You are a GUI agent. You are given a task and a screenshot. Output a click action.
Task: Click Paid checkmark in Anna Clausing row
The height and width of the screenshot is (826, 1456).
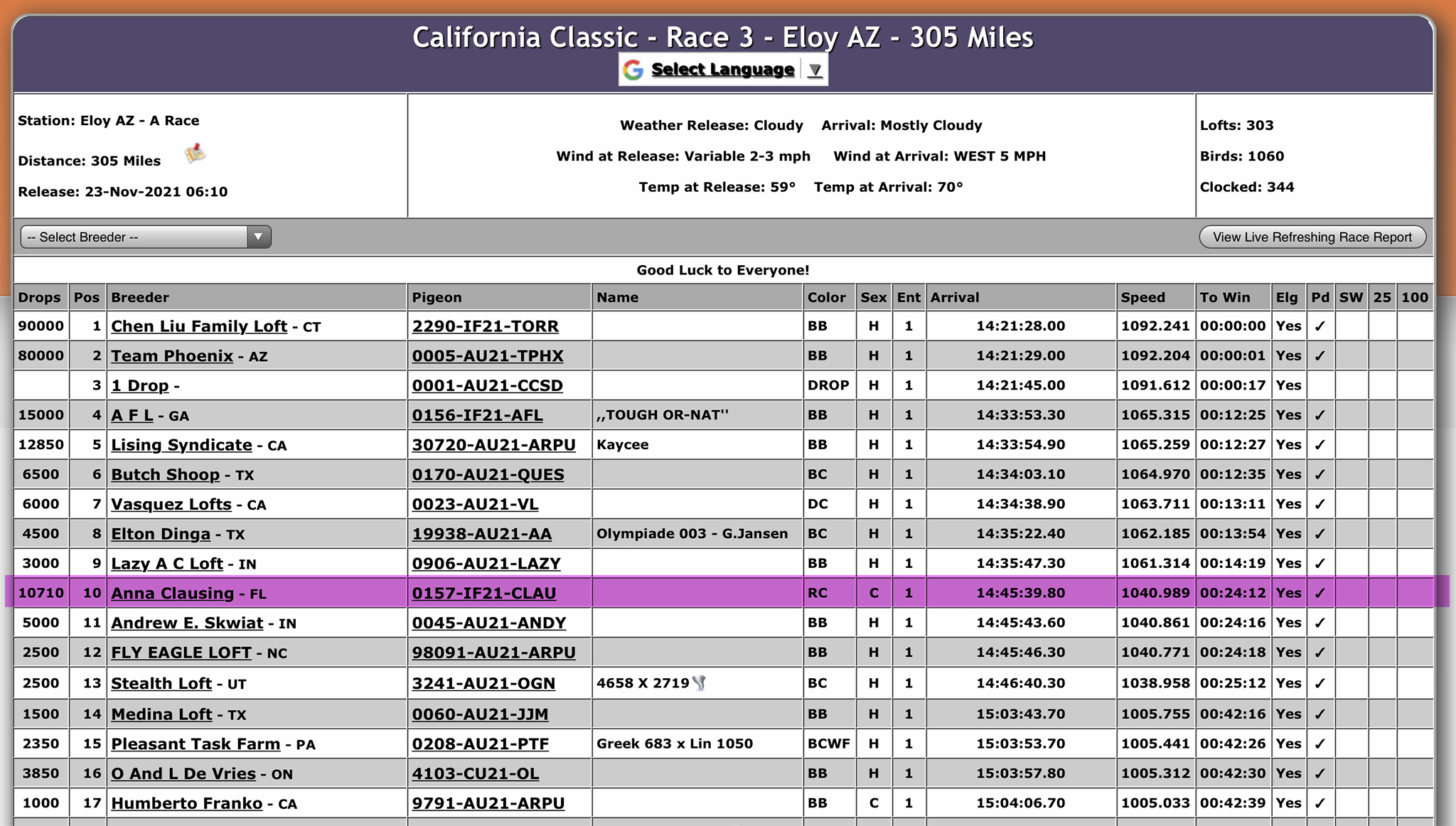1320,593
